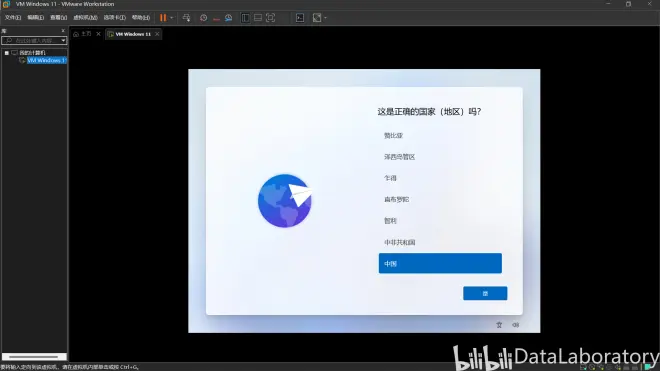Switch to the 主页 home tab

(x=82, y=34)
